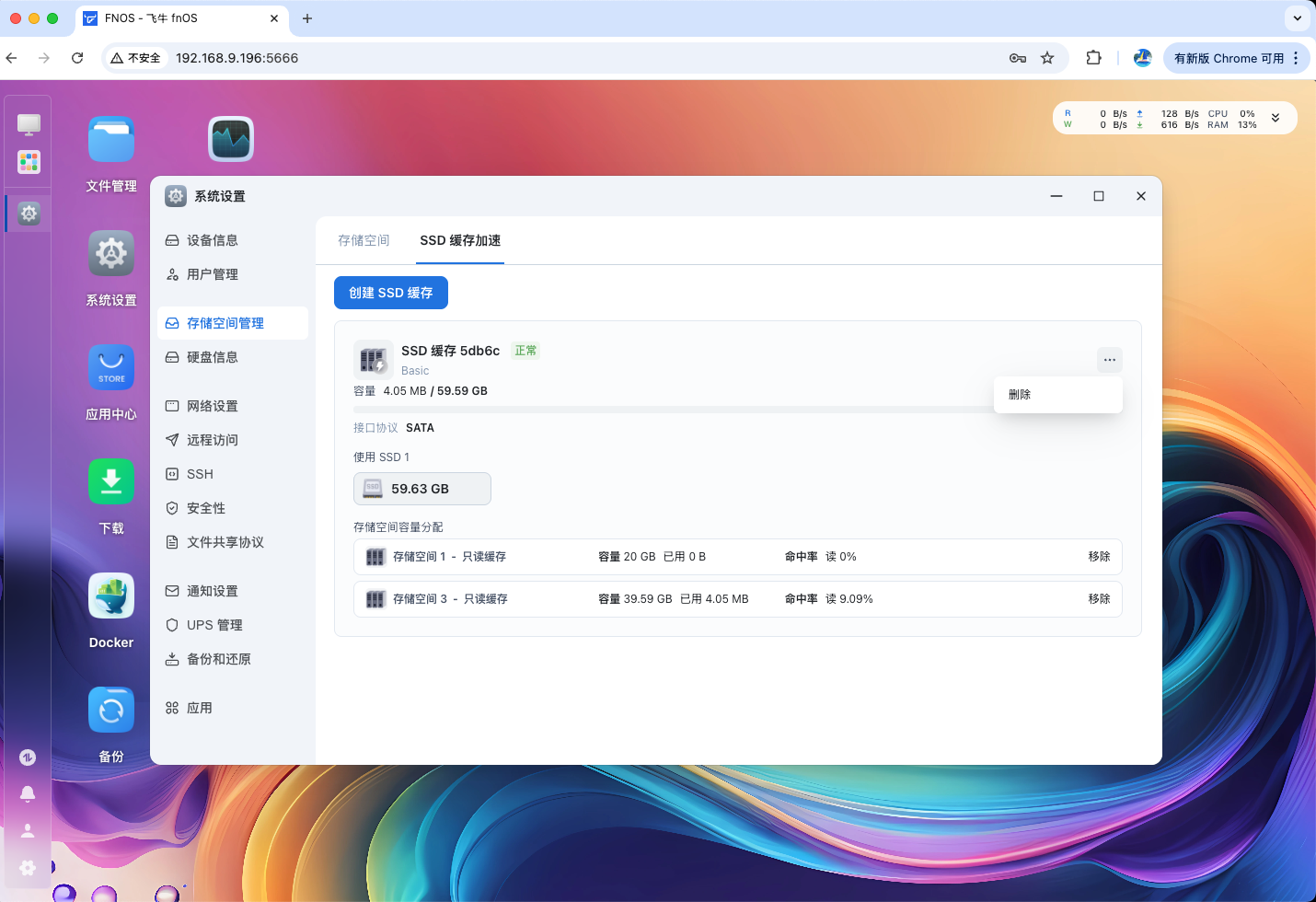Image resolution: width=1316 pixels, height=902 pixels.
Task: Open Disk Info in settings sidebar
Action: [213, 357]
